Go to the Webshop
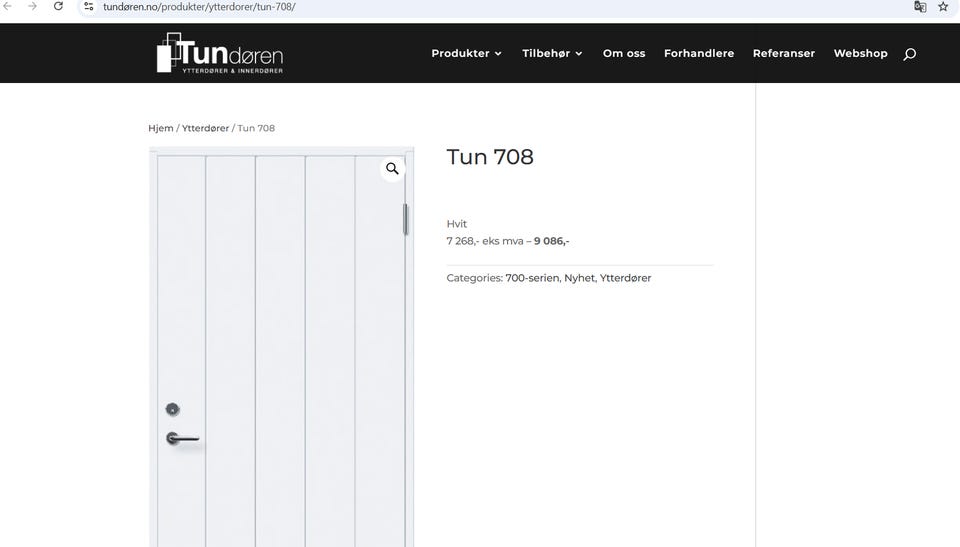 [860, 53]
